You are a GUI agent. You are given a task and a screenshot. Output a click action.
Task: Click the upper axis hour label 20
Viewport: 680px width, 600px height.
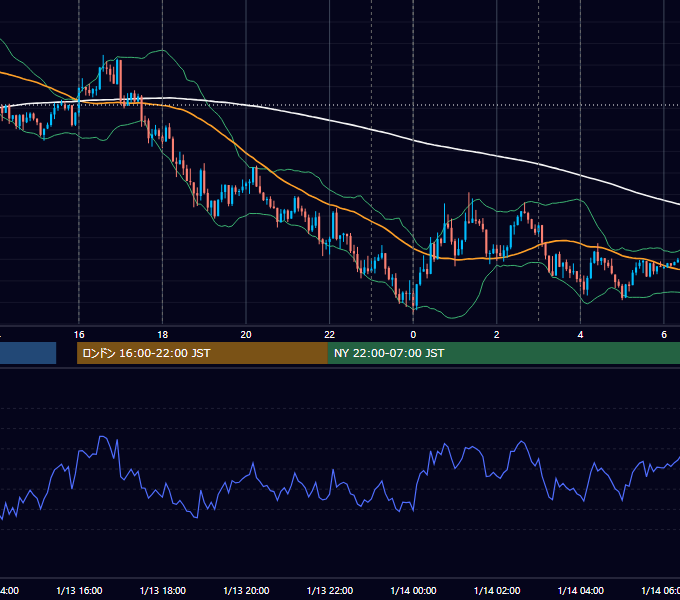(246, 335)
